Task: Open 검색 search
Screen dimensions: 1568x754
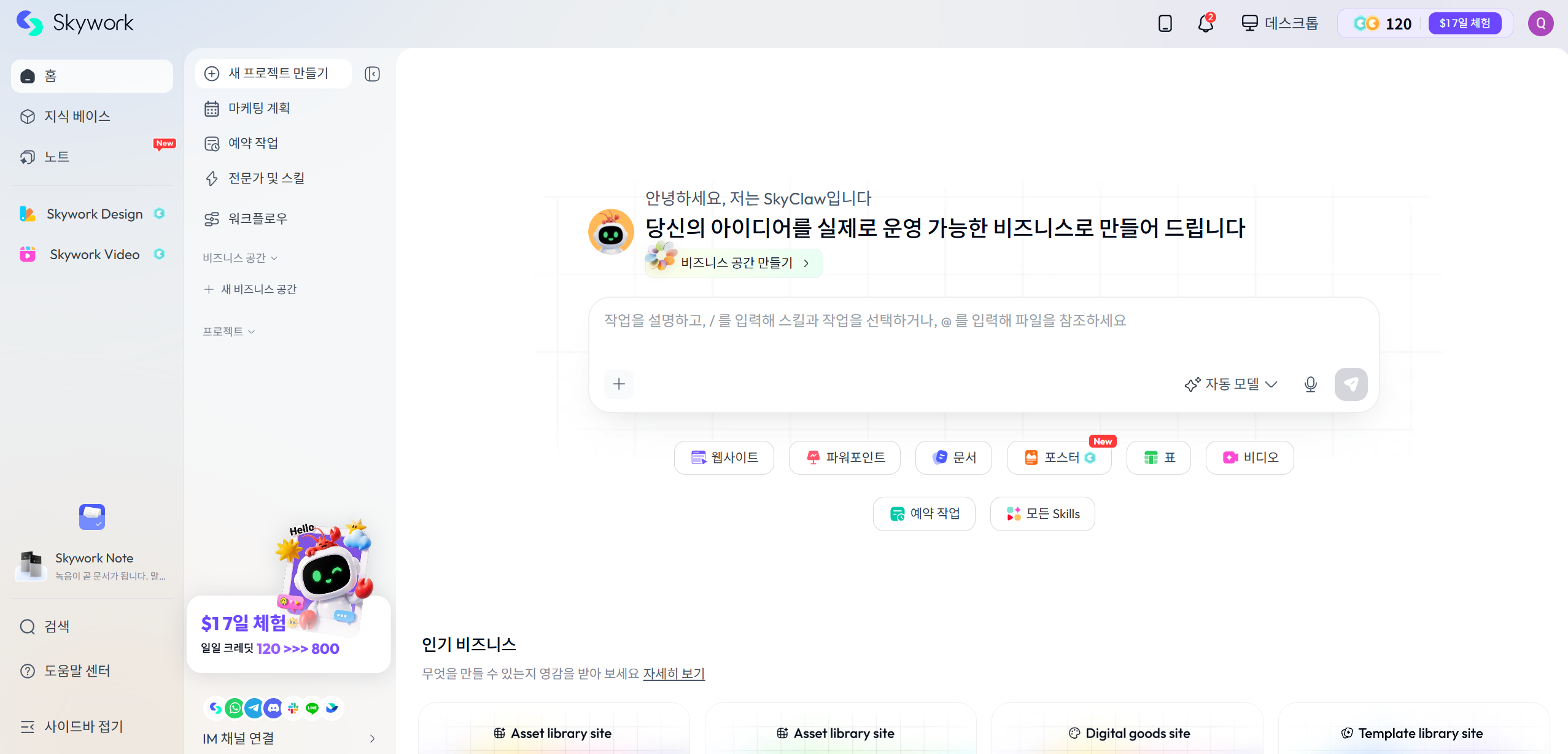Action: 92,626
